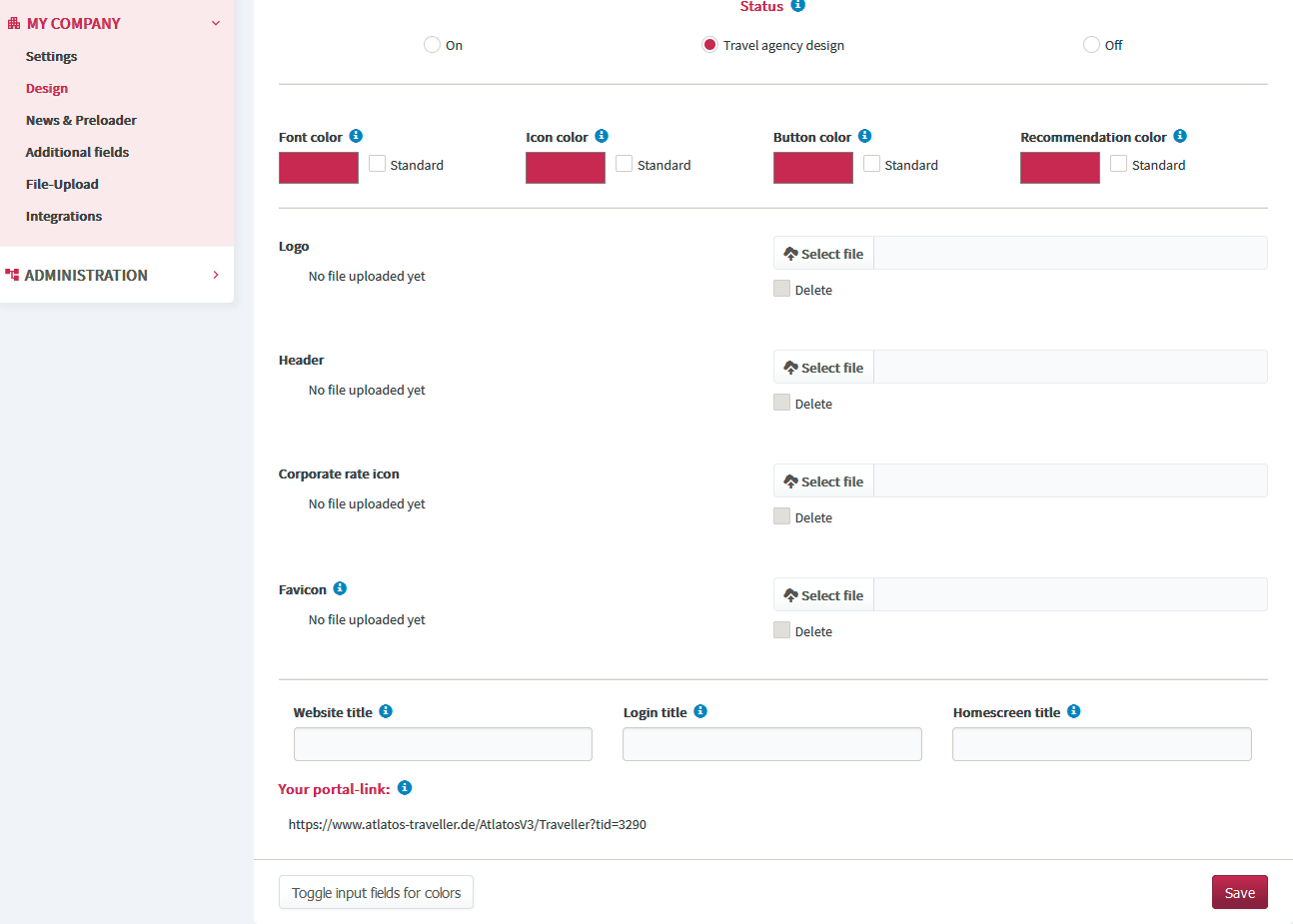Click Toggle input fields for colors
This screenshot has height=924, width=1293.
pyautogui.click(x=376, y=893)
